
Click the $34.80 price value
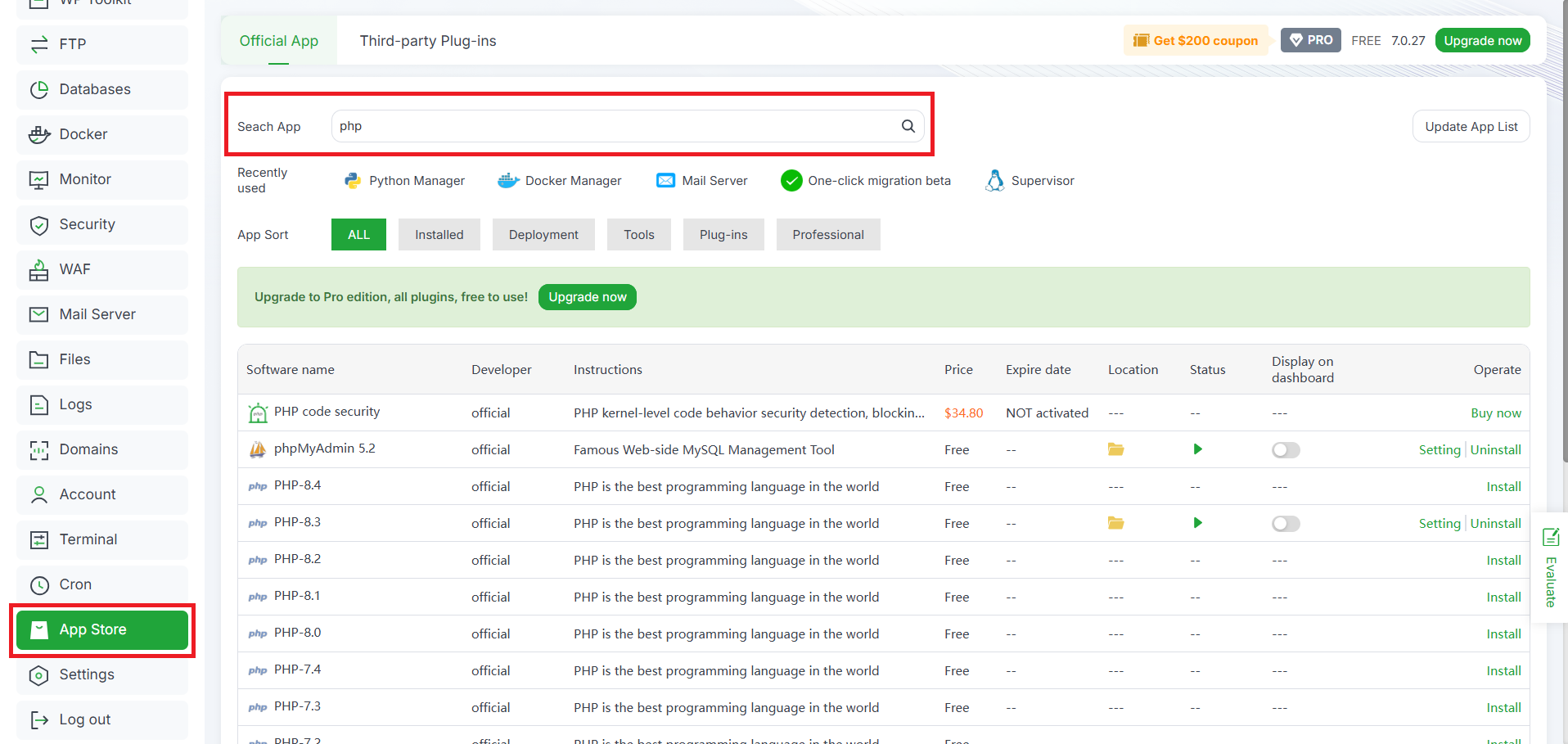(x=964, y=413)
